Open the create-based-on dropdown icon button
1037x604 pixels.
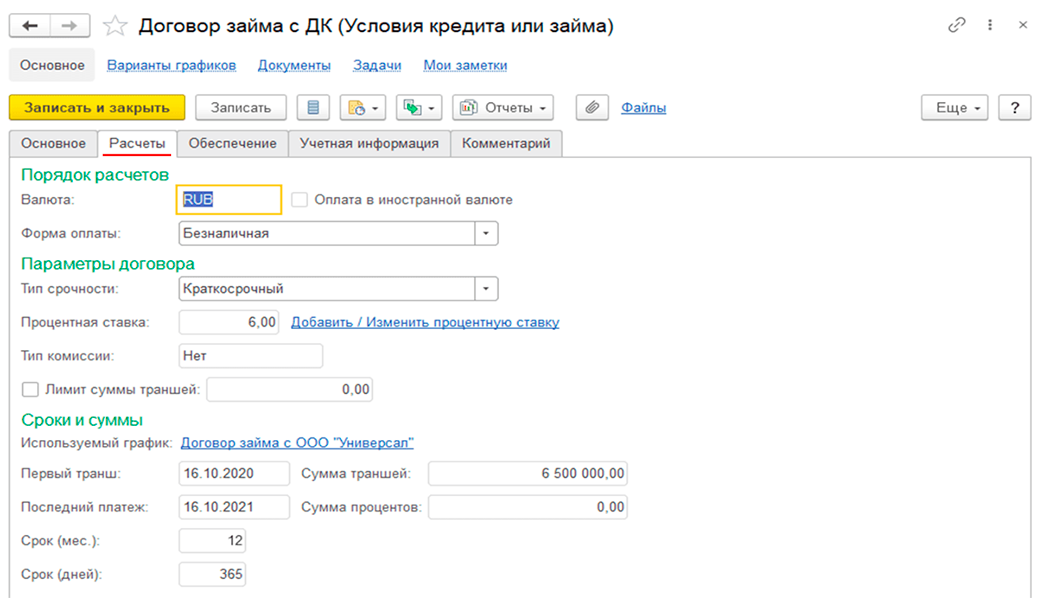coord(362,108)
